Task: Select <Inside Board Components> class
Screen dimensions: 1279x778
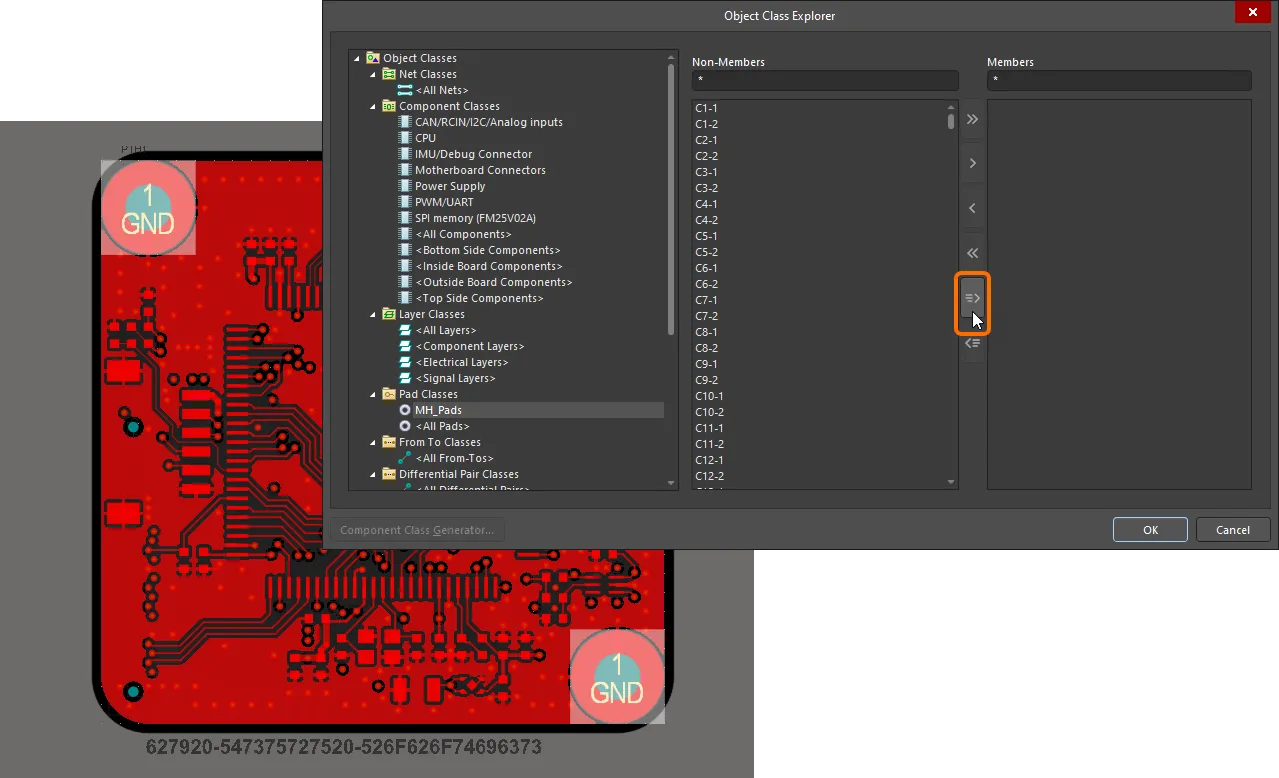Action: (x=489, y=266)
